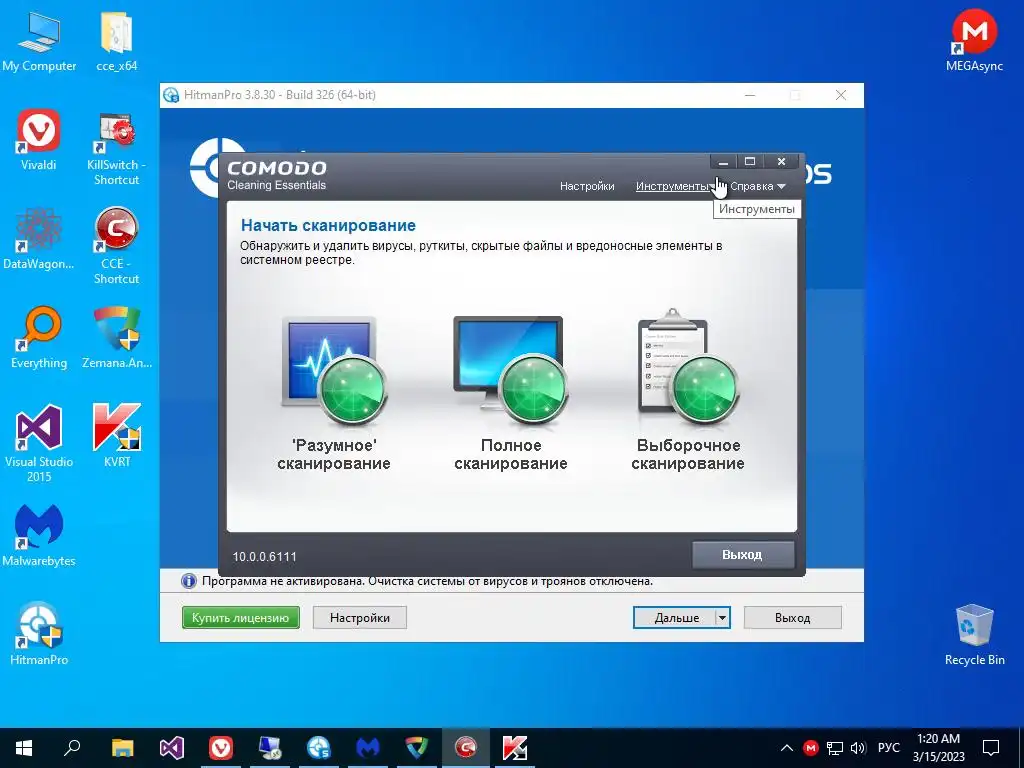The image size is (1024, 768).
Task: Maximize the Comodo Cleaning Essentials window
Action: [750, 162]
